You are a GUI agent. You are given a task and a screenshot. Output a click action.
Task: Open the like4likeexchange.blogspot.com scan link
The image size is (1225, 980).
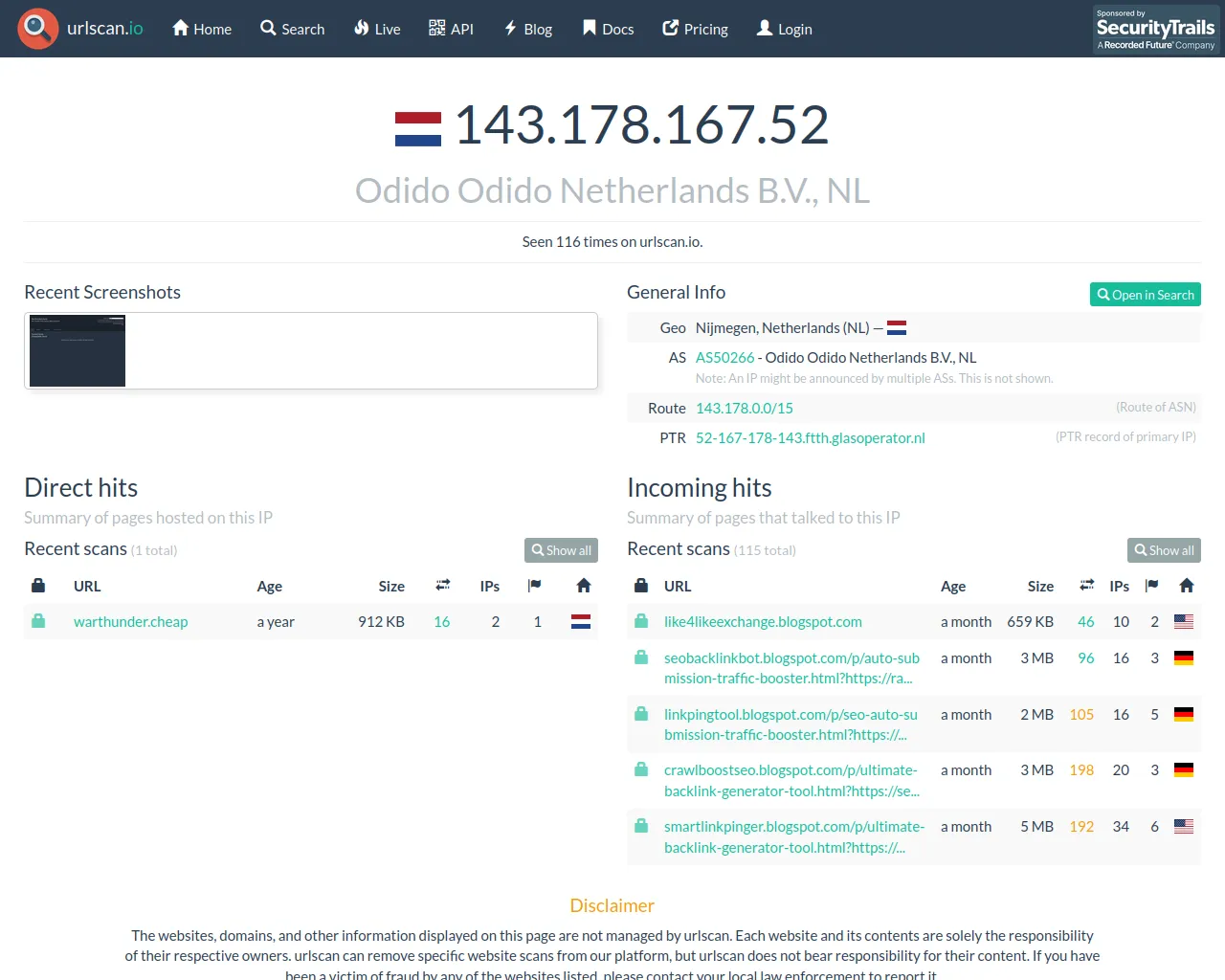[763, 621]
